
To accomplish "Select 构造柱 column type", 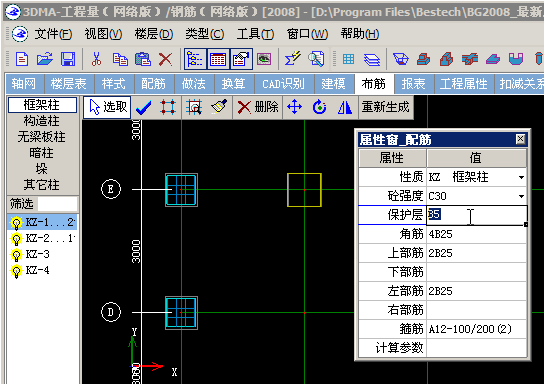I will (x=42, y=121).
